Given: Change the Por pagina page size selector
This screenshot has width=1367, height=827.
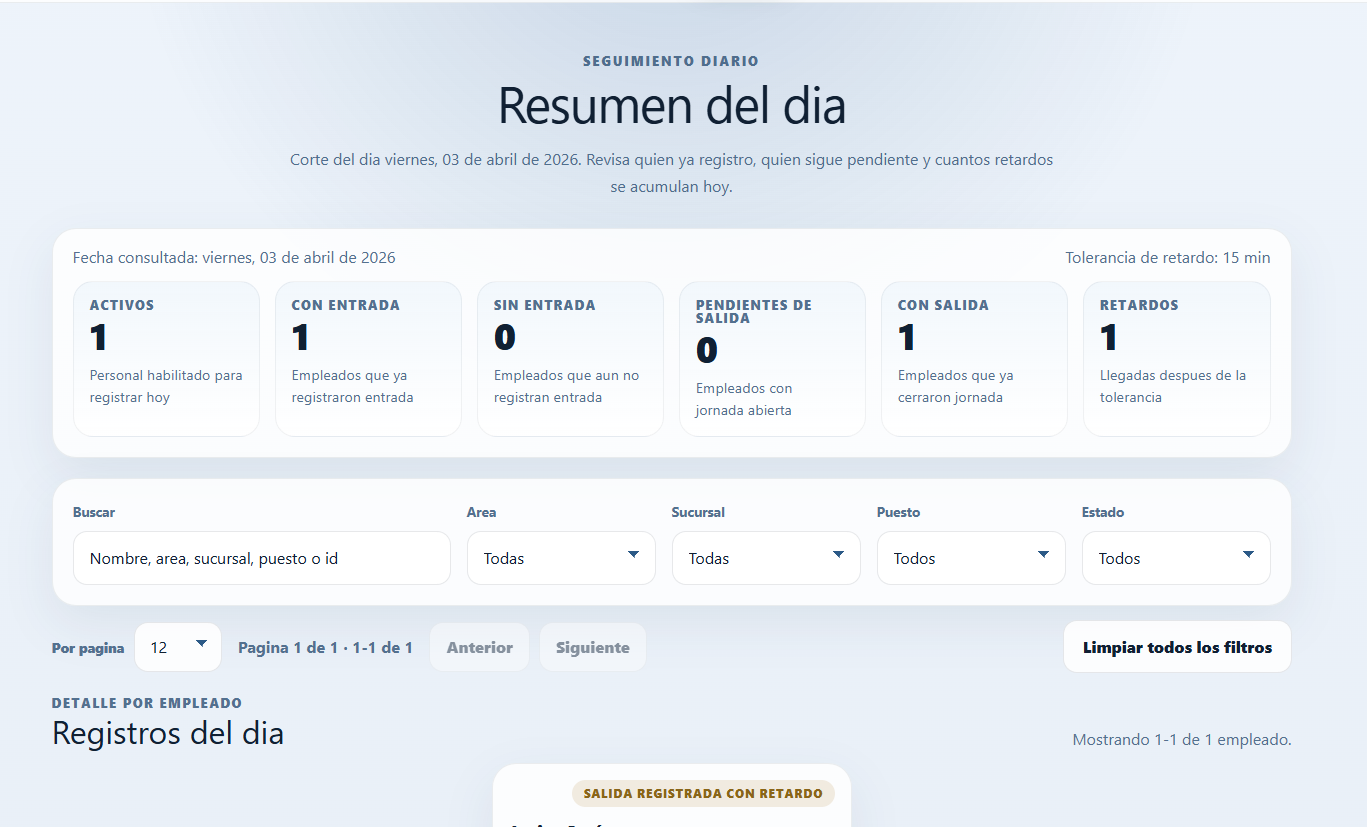Looking at the screenshot, I should point(177,646).
